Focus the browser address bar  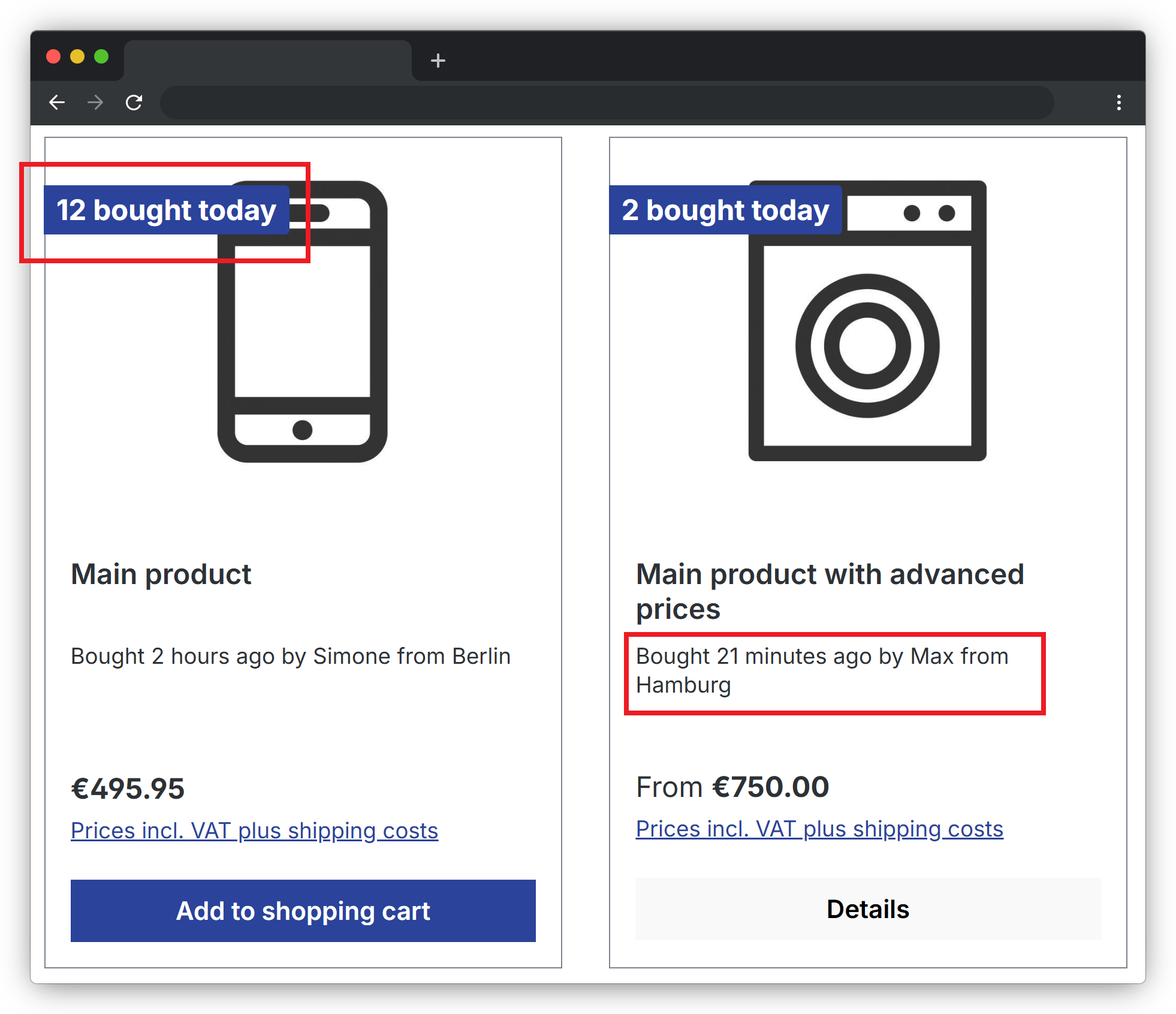click(607, 103)
